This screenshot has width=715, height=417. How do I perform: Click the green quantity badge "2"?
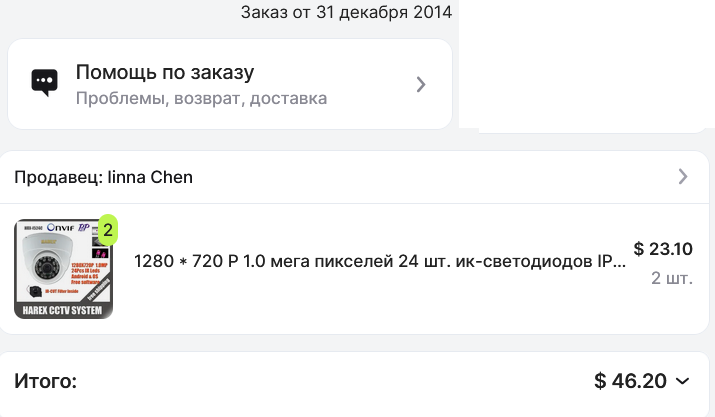coord(107,229)
